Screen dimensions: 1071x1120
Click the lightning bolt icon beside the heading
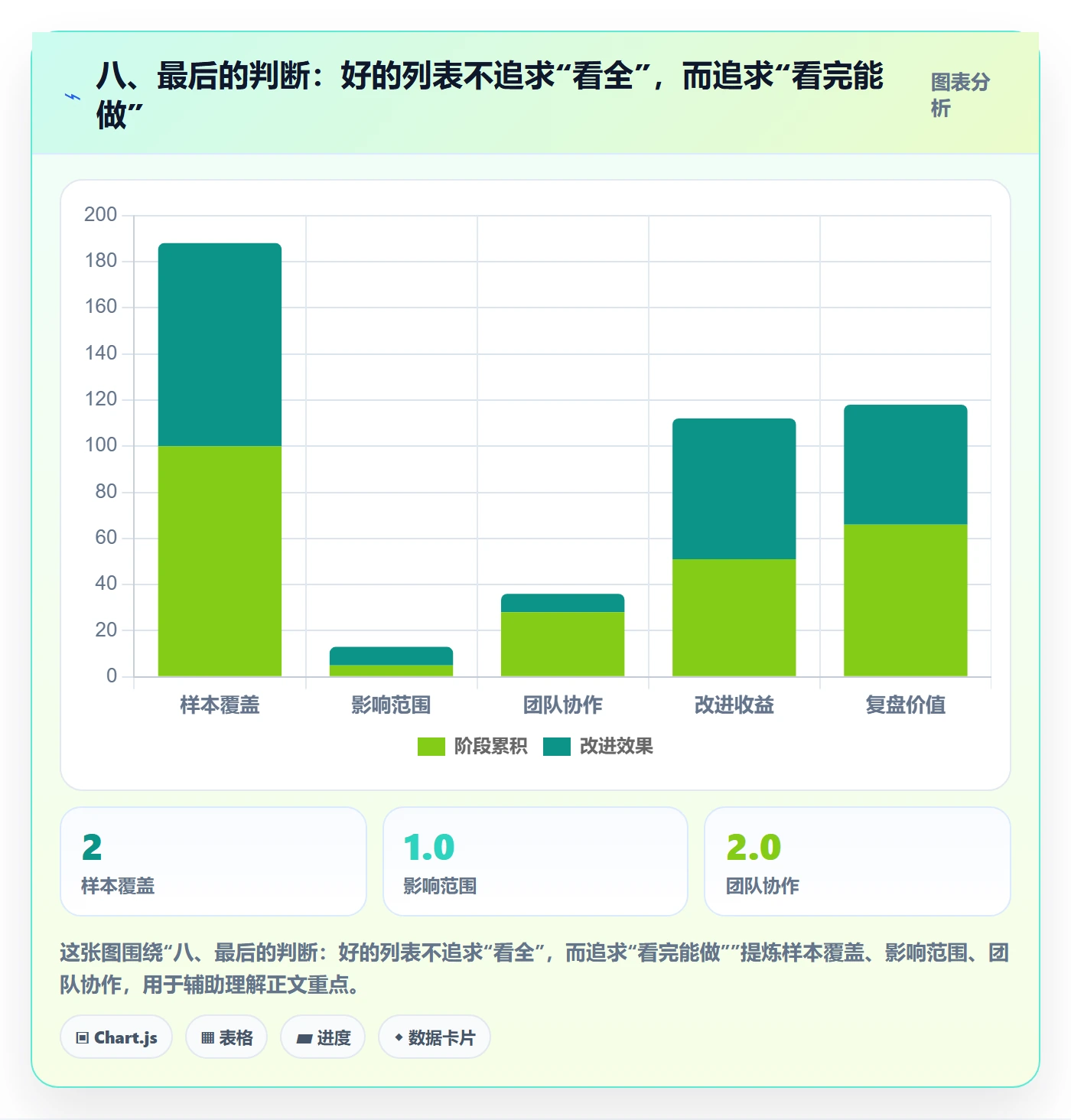click(x=73, y=97)
